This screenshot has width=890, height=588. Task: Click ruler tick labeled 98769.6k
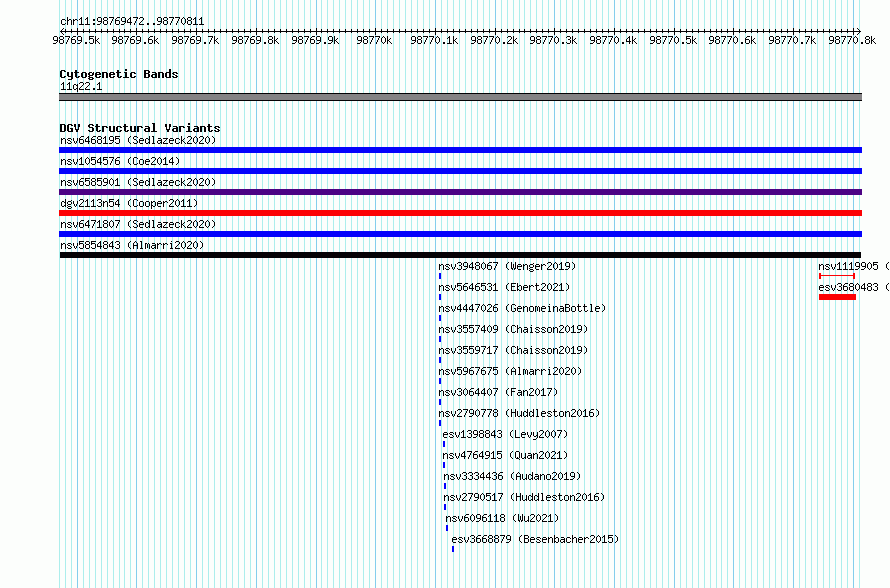click(x=136, y=40)
